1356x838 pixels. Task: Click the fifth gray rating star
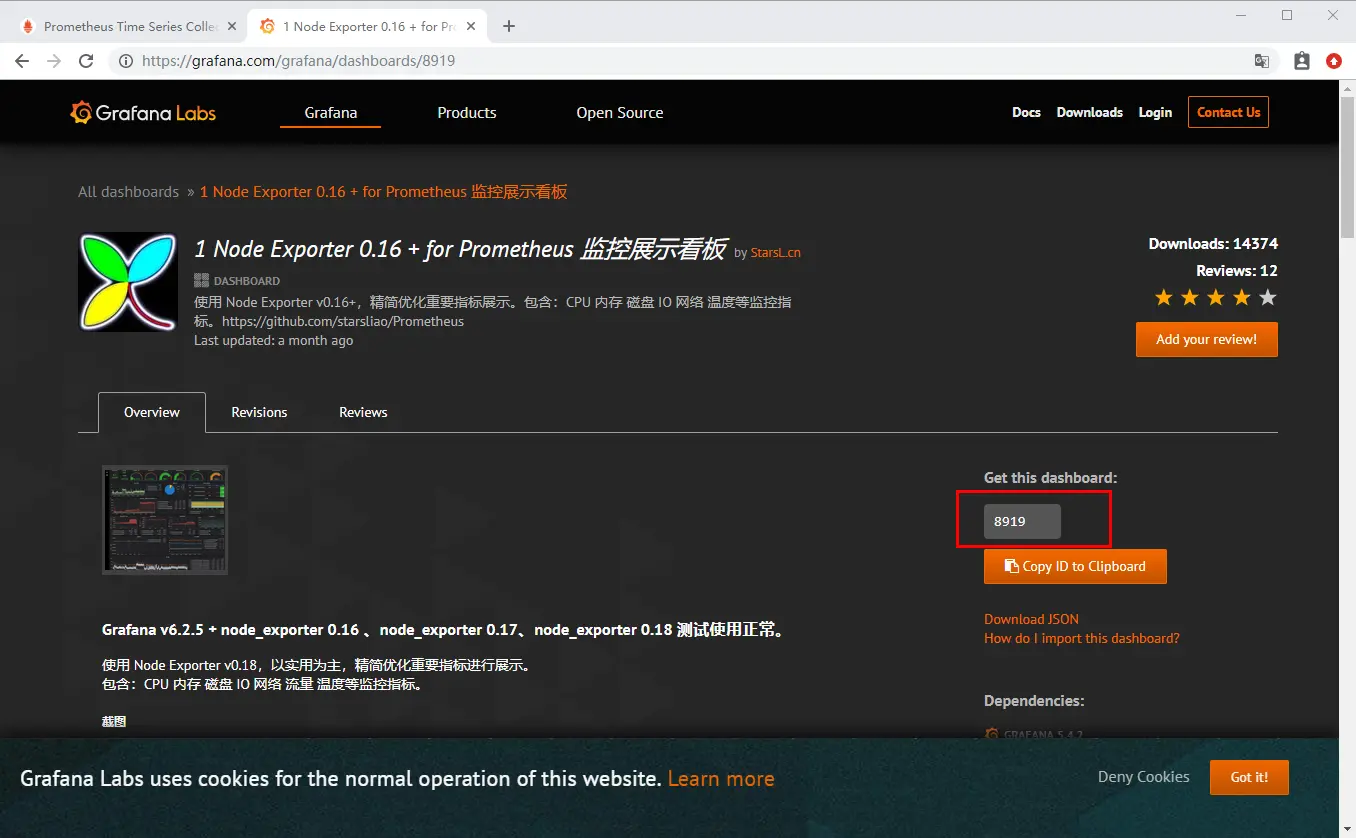pos(1268,297)
